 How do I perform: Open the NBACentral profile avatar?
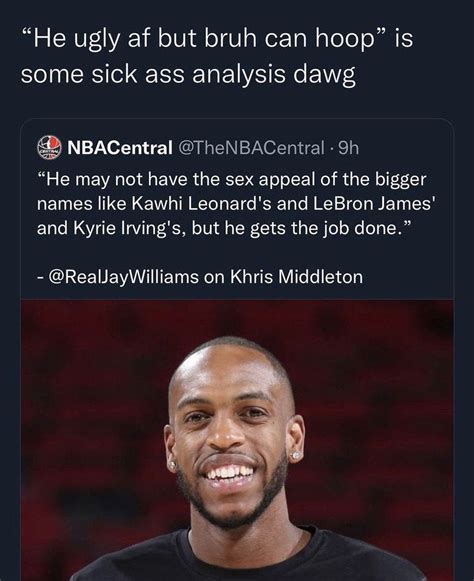[x=49, y=147]
